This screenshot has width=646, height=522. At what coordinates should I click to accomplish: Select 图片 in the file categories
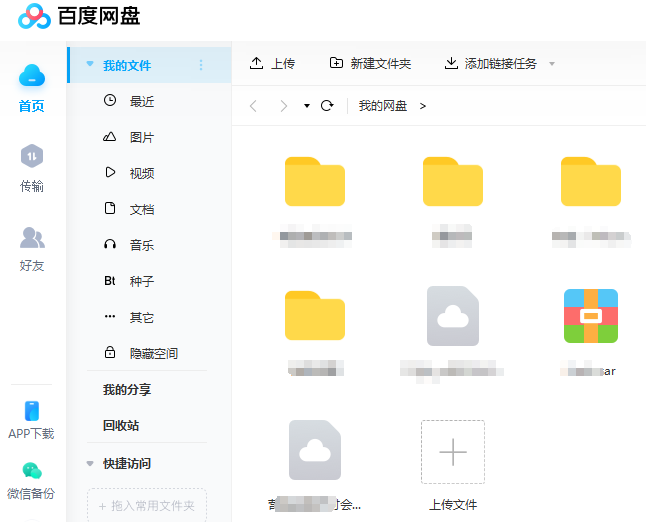[x=141, y=137]
